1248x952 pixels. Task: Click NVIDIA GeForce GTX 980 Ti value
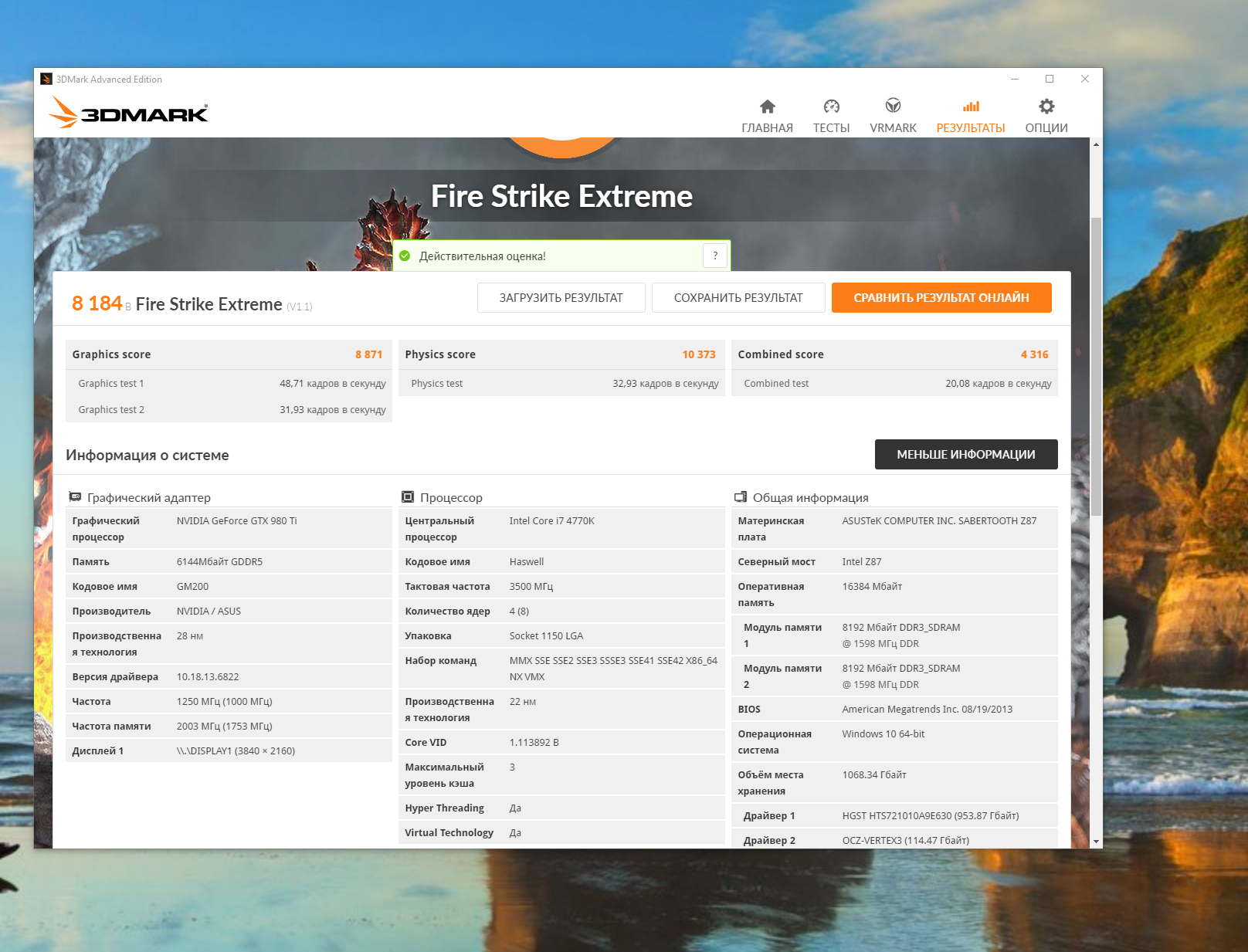[x=237, y=521]
